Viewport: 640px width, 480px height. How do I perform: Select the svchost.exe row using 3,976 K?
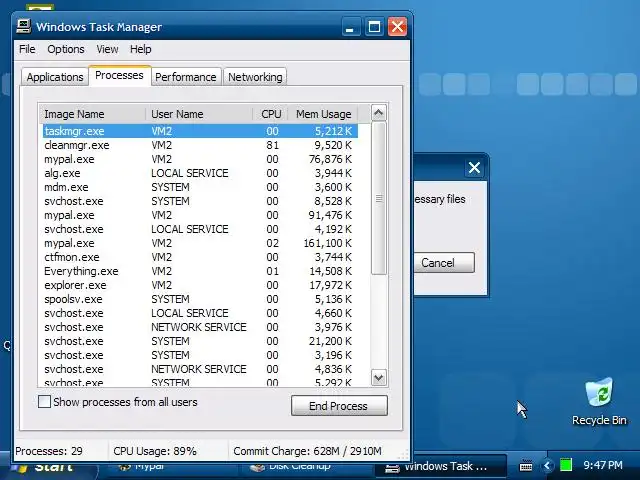pos(200,327)
